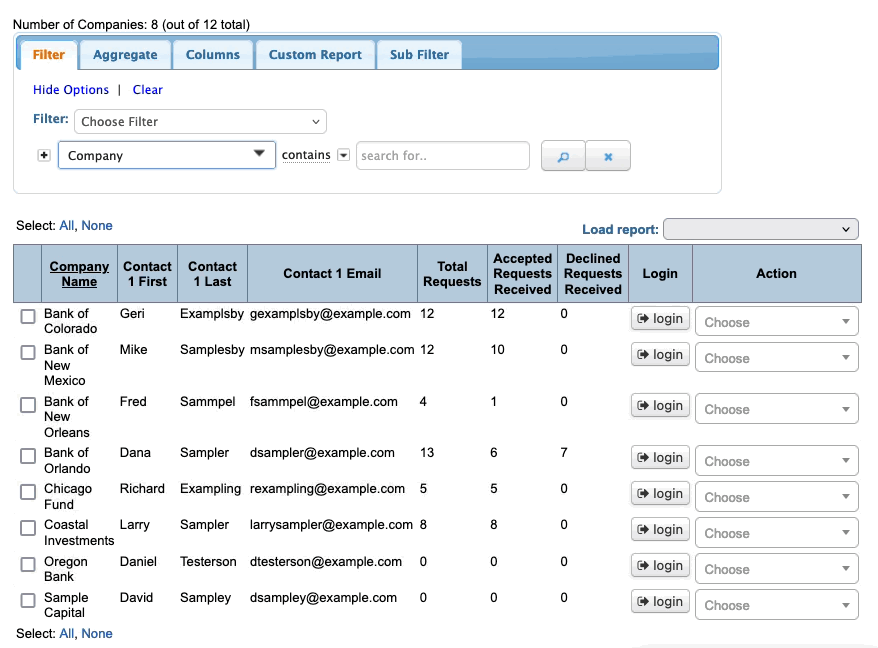Select the Bank of Orlando row checkbox
The width and height of the screenshot is (878, 648).
click(28, 456)
